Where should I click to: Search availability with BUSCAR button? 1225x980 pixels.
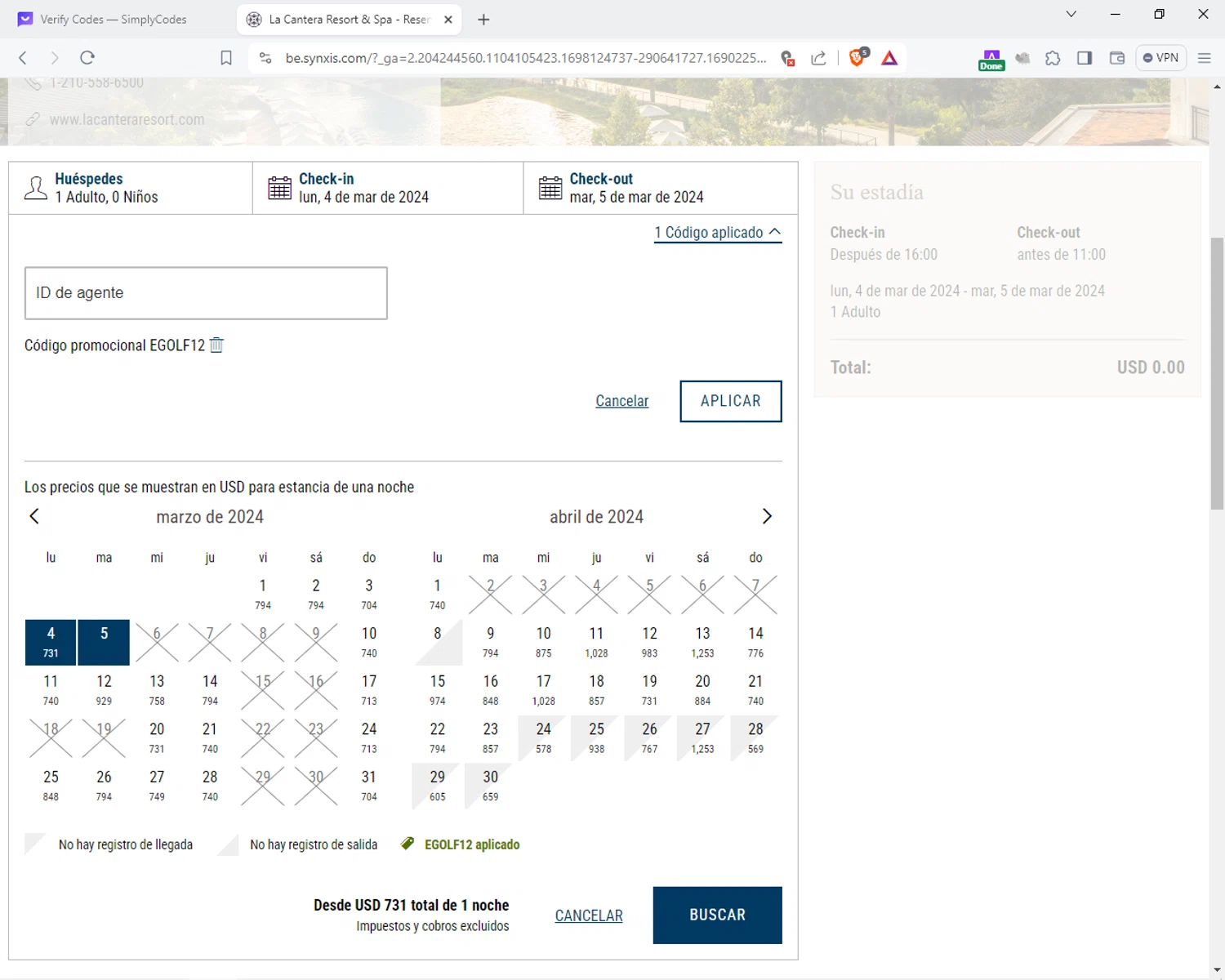click(718, 915)
